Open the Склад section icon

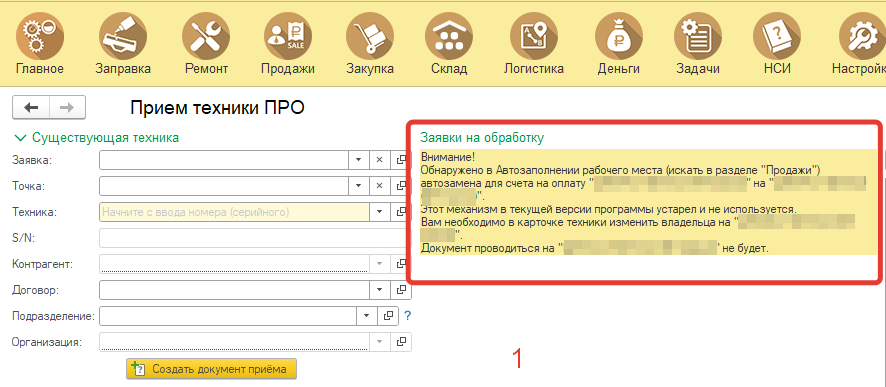449,36
